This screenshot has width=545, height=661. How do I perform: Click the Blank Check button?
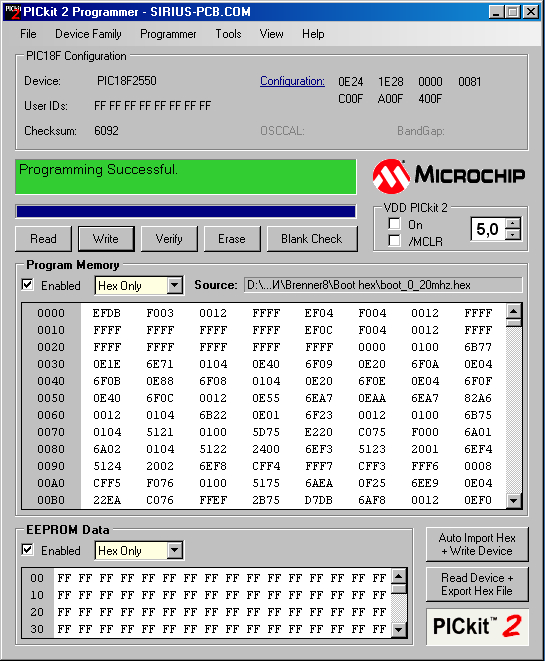(312, 239)
